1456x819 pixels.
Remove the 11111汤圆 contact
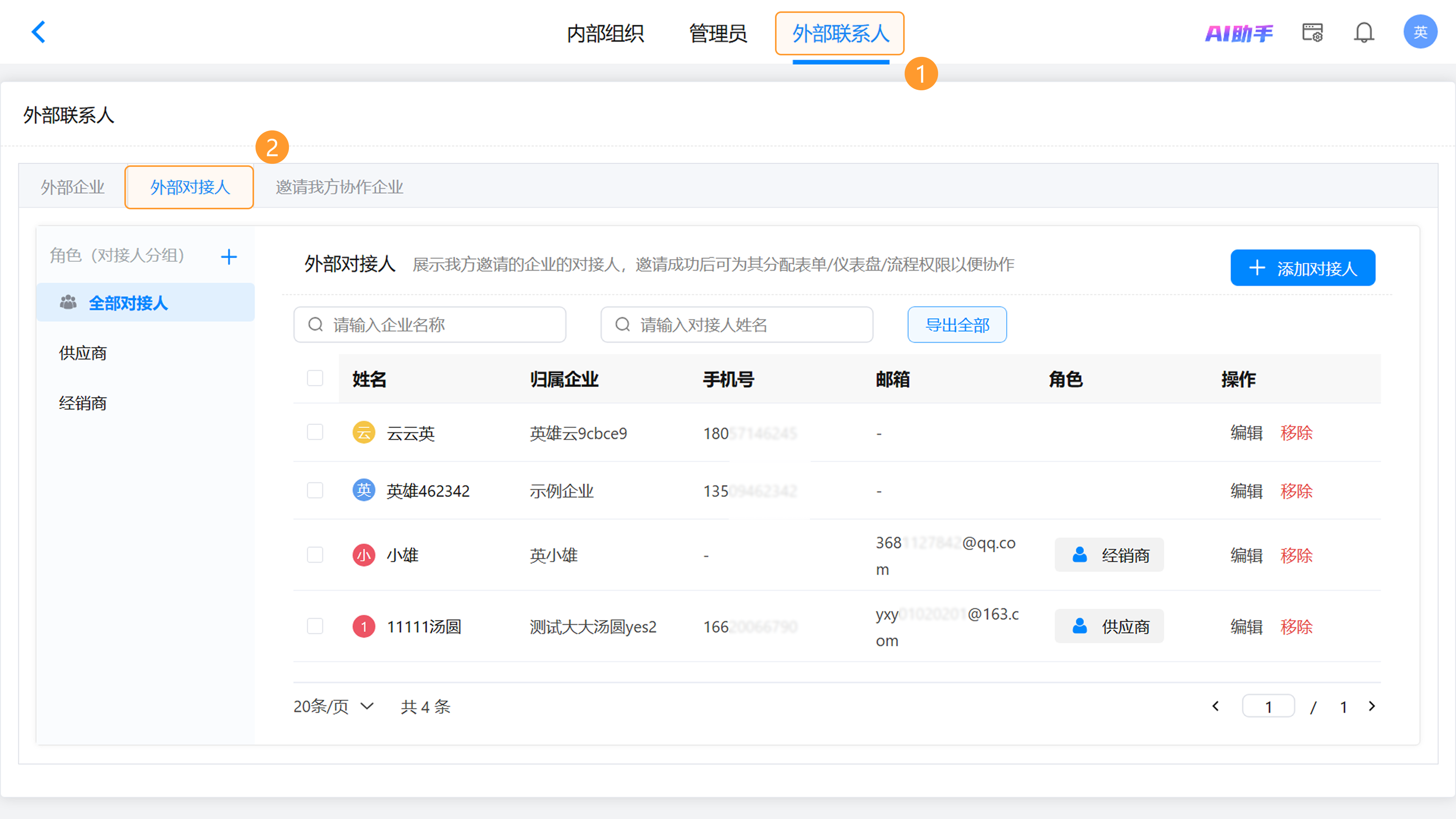click(x=1296, y=626)
